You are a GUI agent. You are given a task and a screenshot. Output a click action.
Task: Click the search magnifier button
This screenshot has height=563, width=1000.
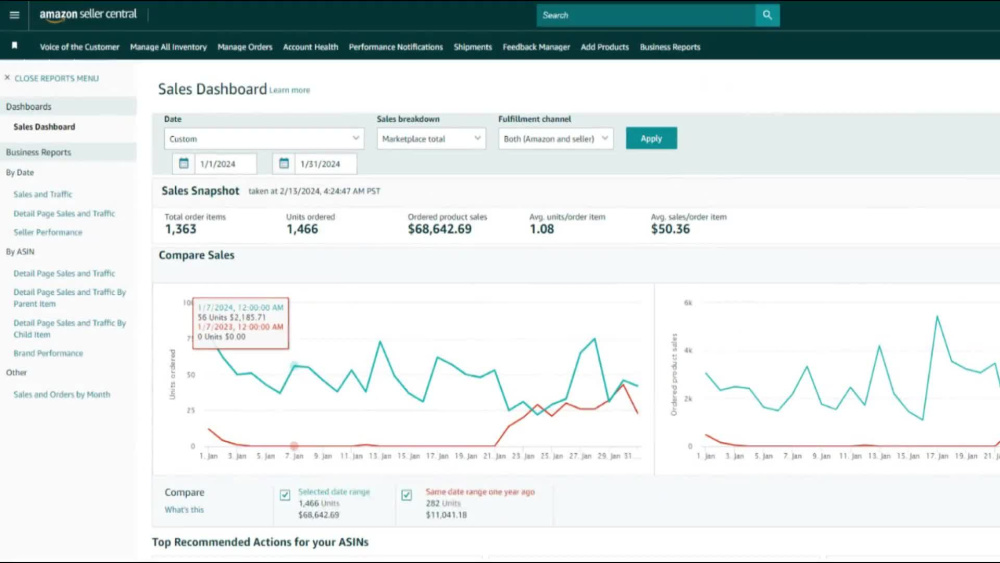click(x=767, y=15)
